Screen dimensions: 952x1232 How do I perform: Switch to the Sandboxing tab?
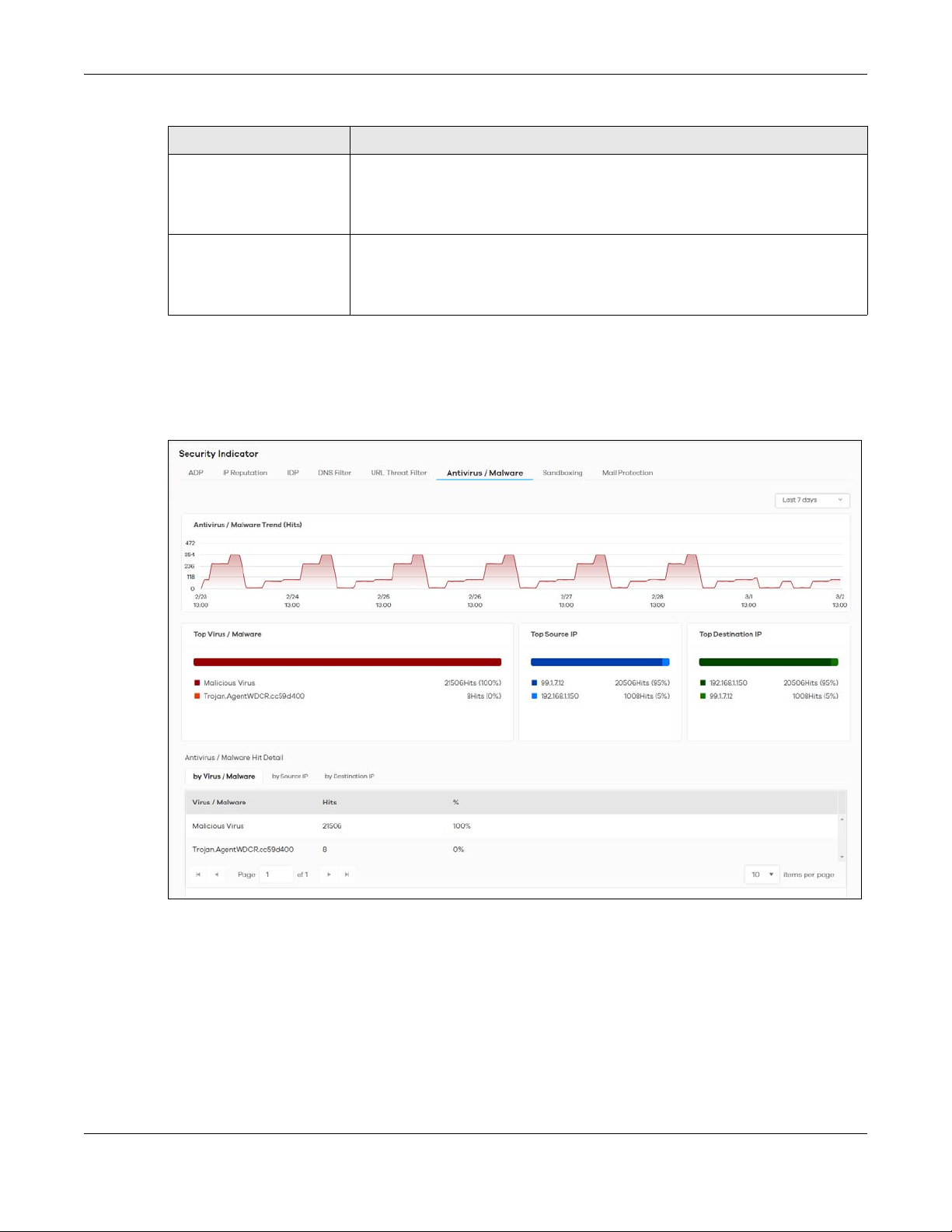point(563,473)
